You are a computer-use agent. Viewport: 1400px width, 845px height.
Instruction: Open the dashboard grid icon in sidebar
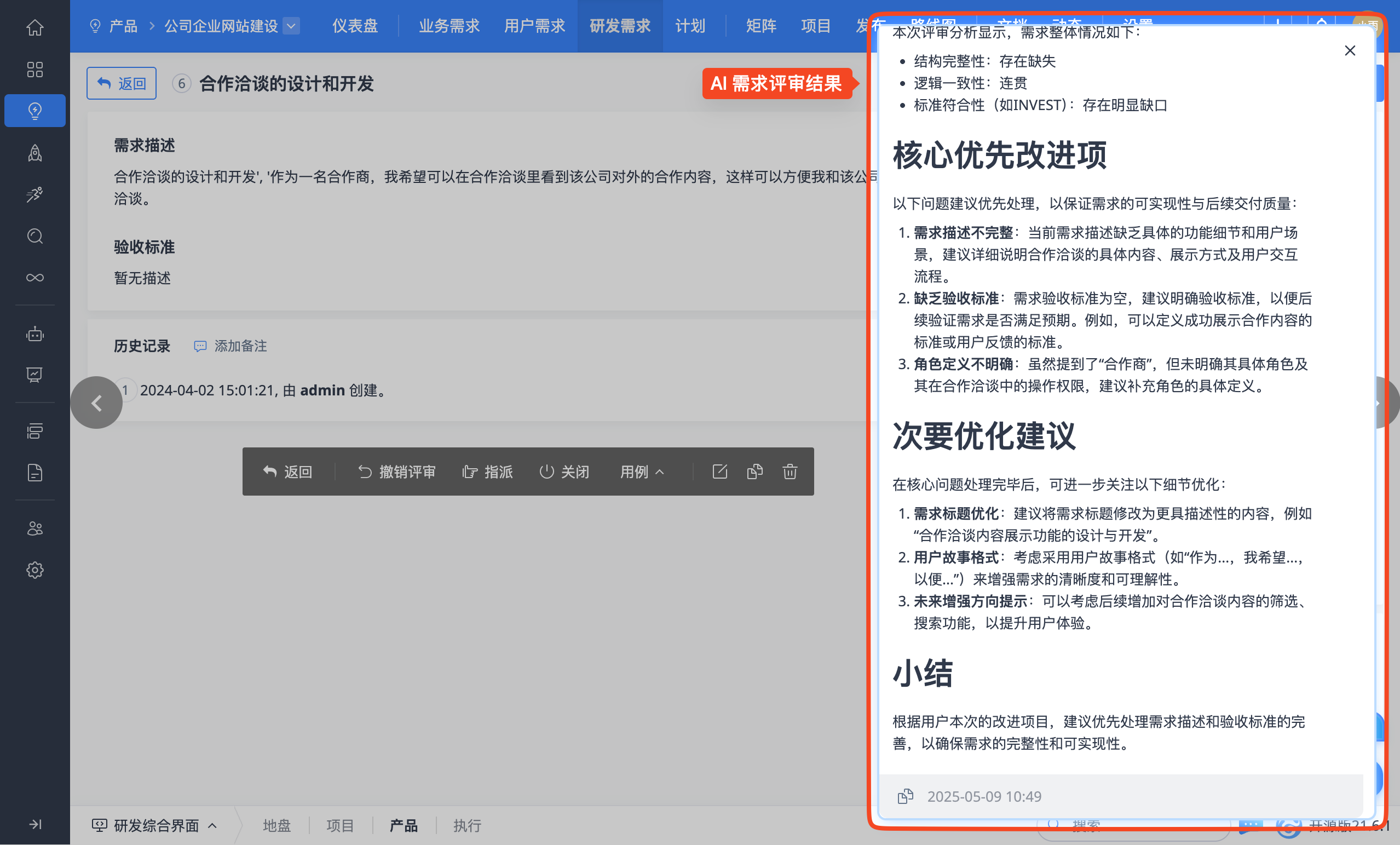(x=34, y=70)
